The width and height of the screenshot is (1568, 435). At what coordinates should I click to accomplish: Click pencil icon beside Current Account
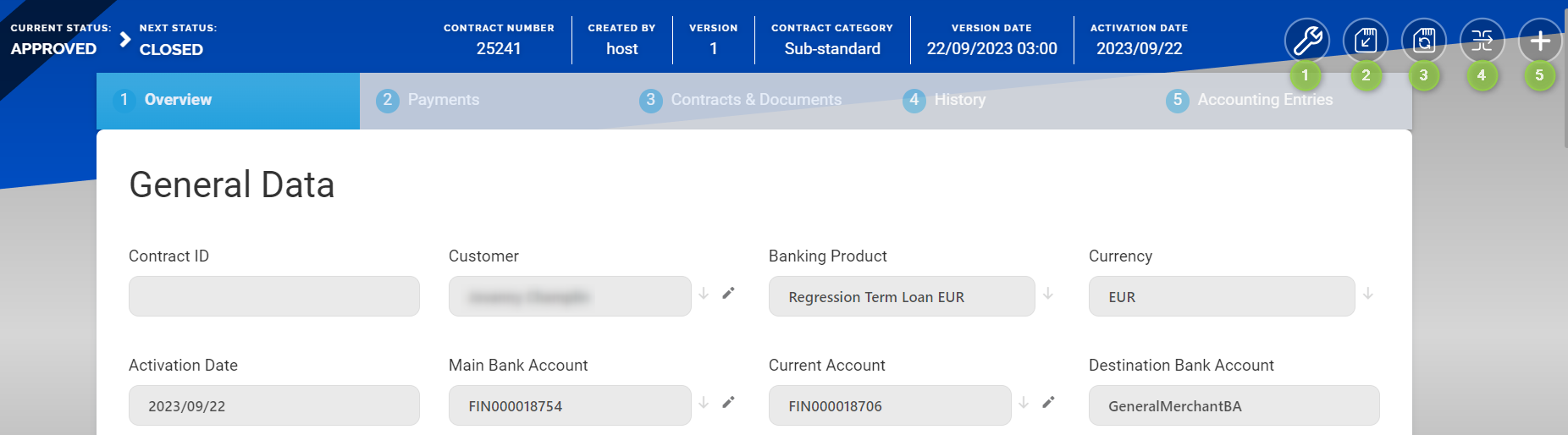[x=1048, y=403]
